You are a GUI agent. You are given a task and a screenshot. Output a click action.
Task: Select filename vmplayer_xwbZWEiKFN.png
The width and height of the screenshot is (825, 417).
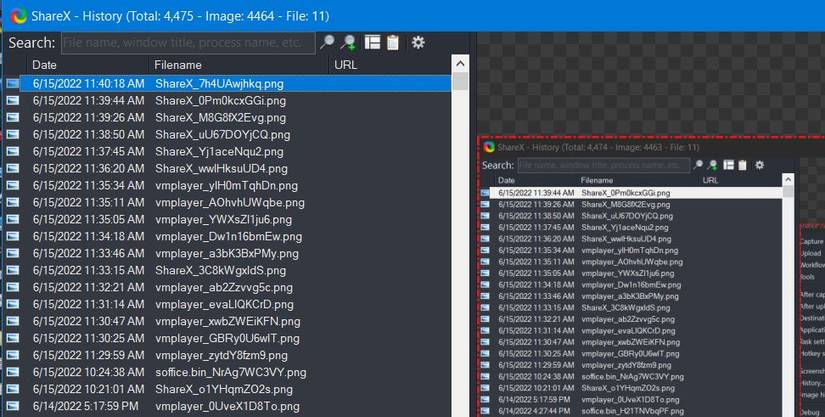(228, 321)
